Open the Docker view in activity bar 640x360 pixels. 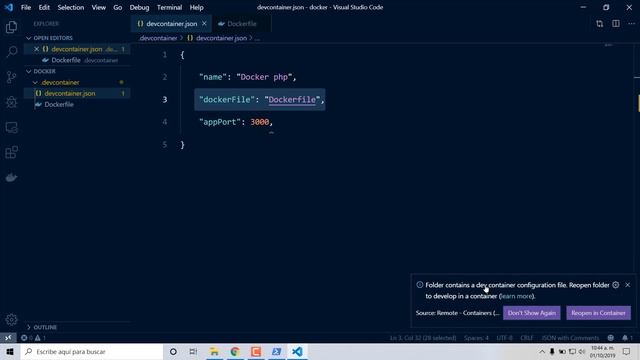(x=11, y=178)
